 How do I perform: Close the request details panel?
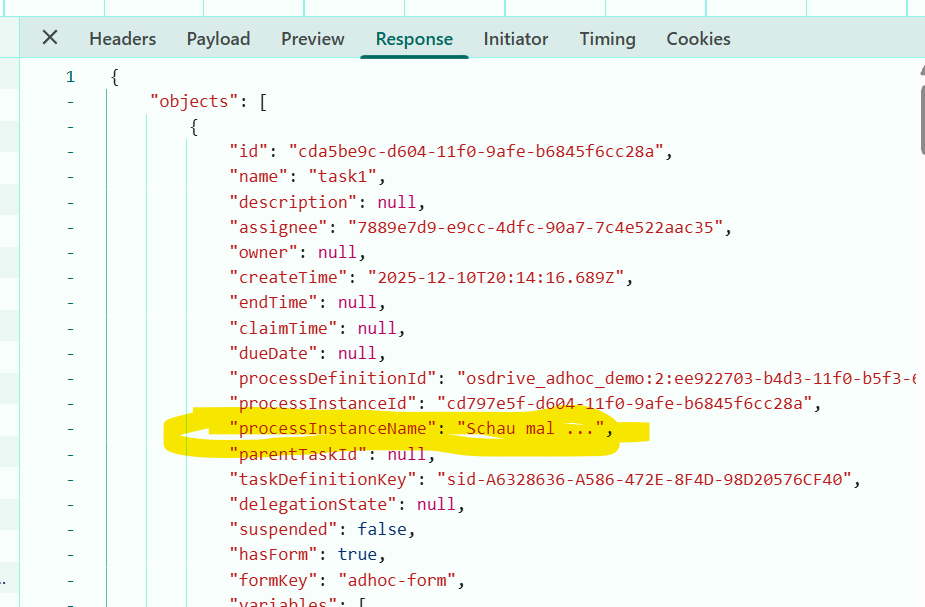point(50,38)
